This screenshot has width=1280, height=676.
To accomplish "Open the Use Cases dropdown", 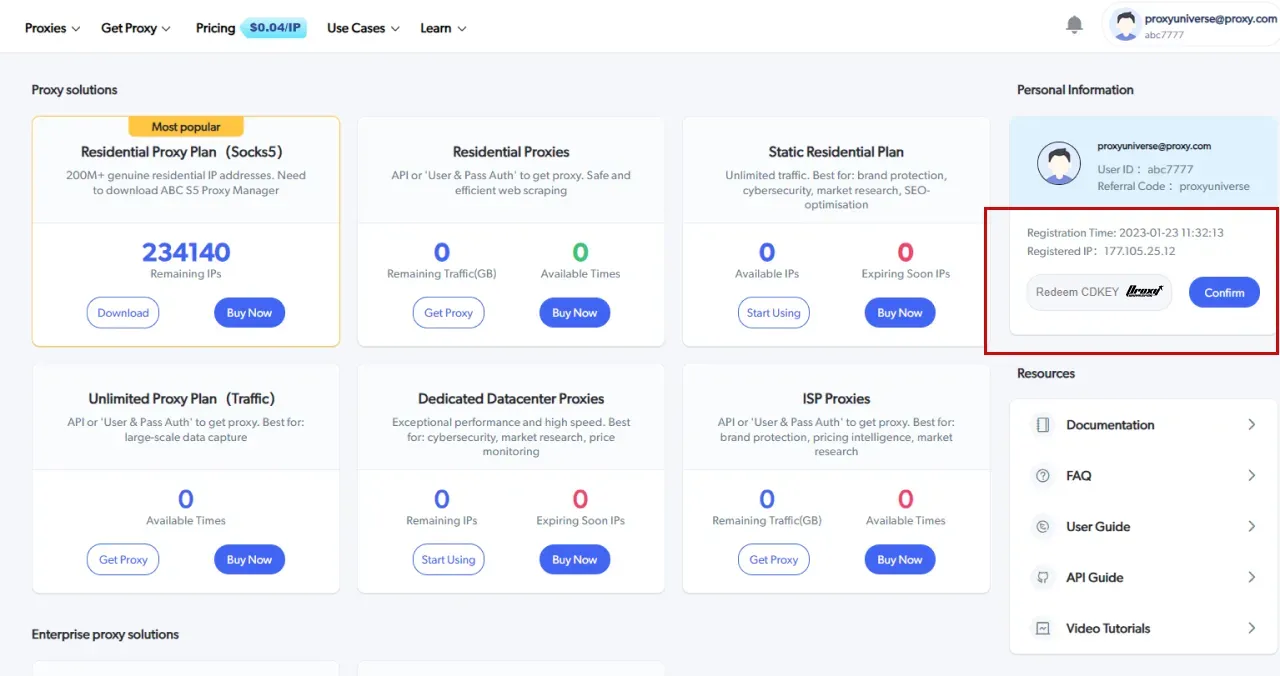I will [x=362, y=28].
